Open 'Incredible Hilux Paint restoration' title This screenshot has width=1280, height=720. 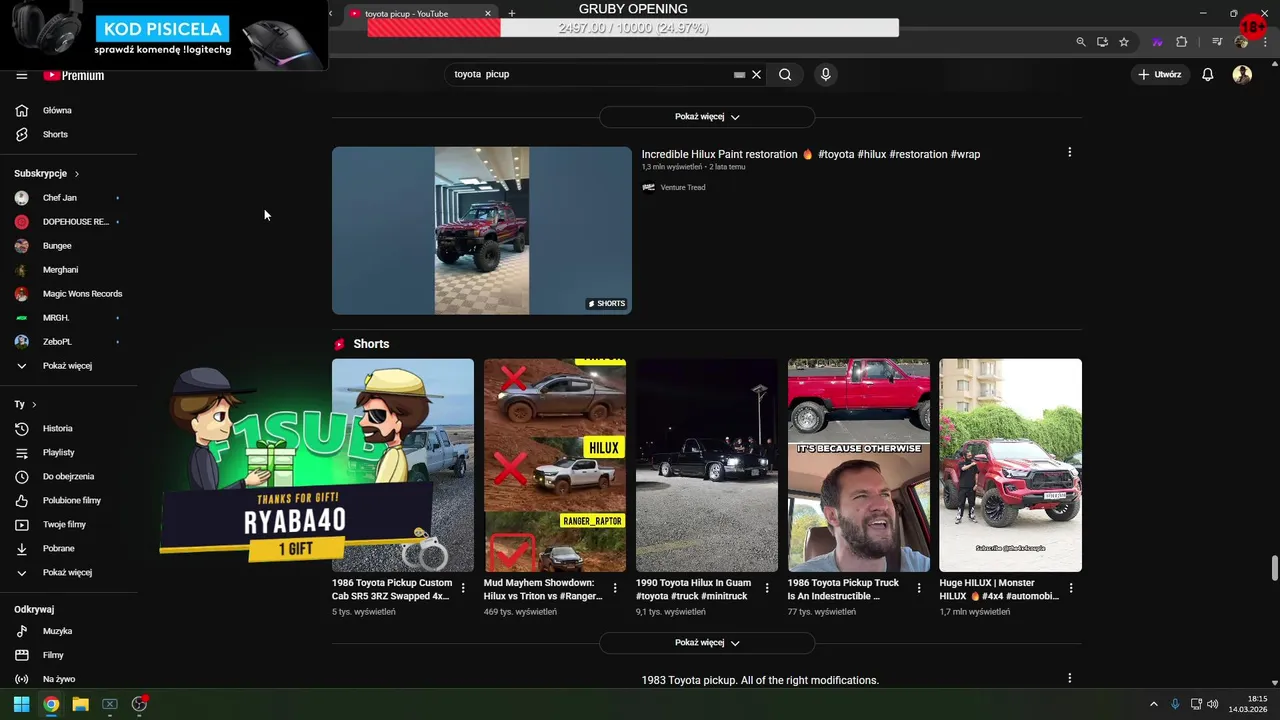811,154
